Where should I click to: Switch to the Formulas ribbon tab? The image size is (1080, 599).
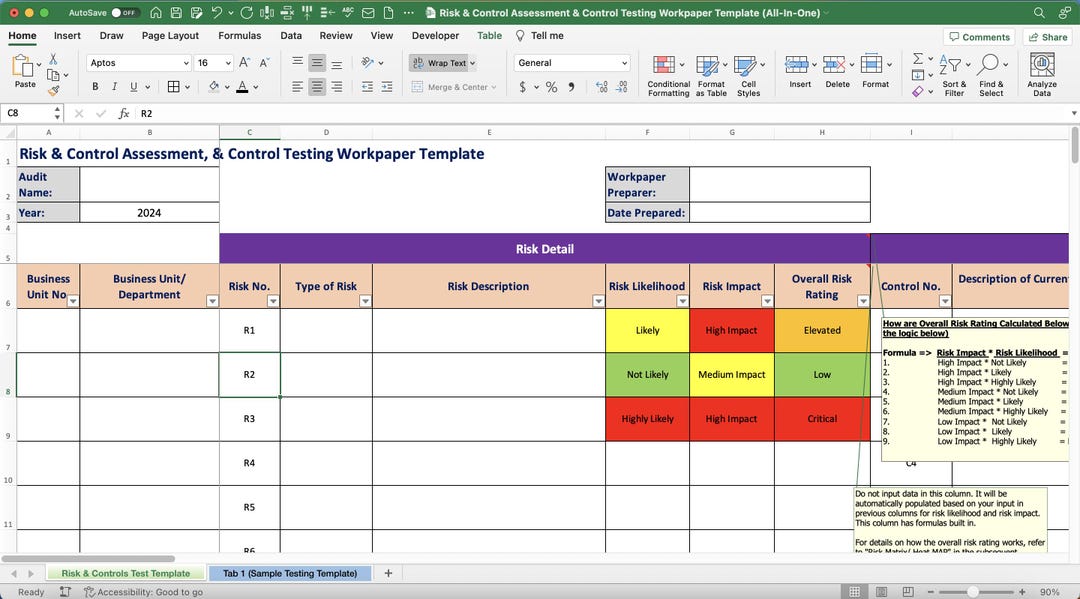tap(240, 35)
